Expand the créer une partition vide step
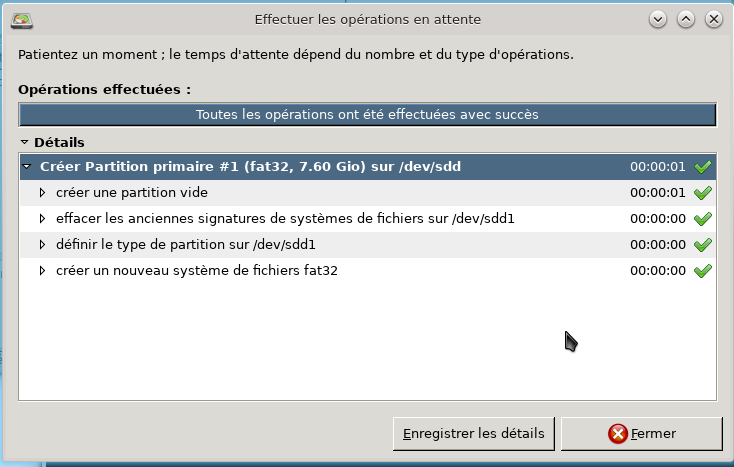 point(43,193)
